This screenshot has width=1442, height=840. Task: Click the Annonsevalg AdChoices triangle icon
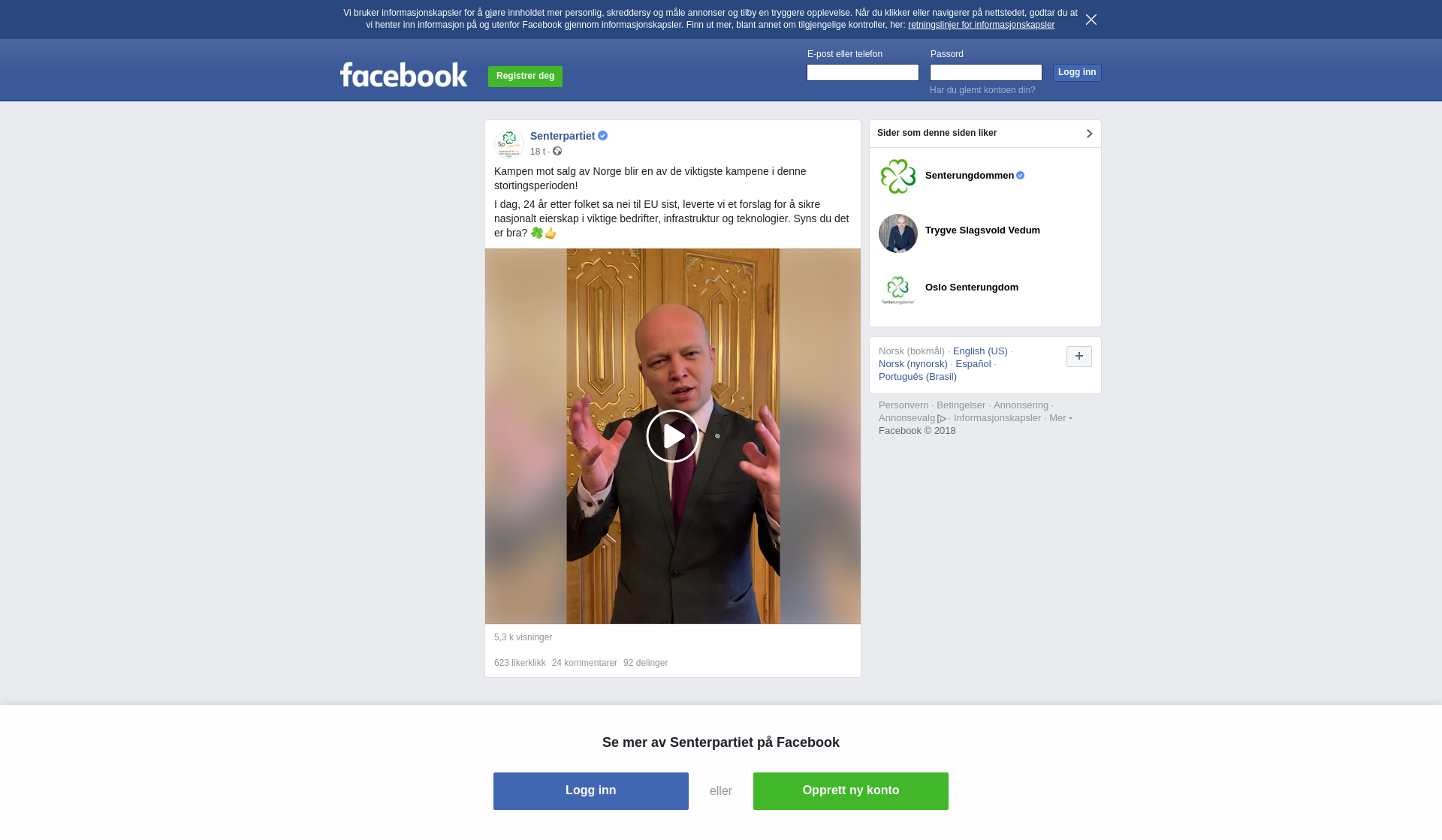point(942,419)
